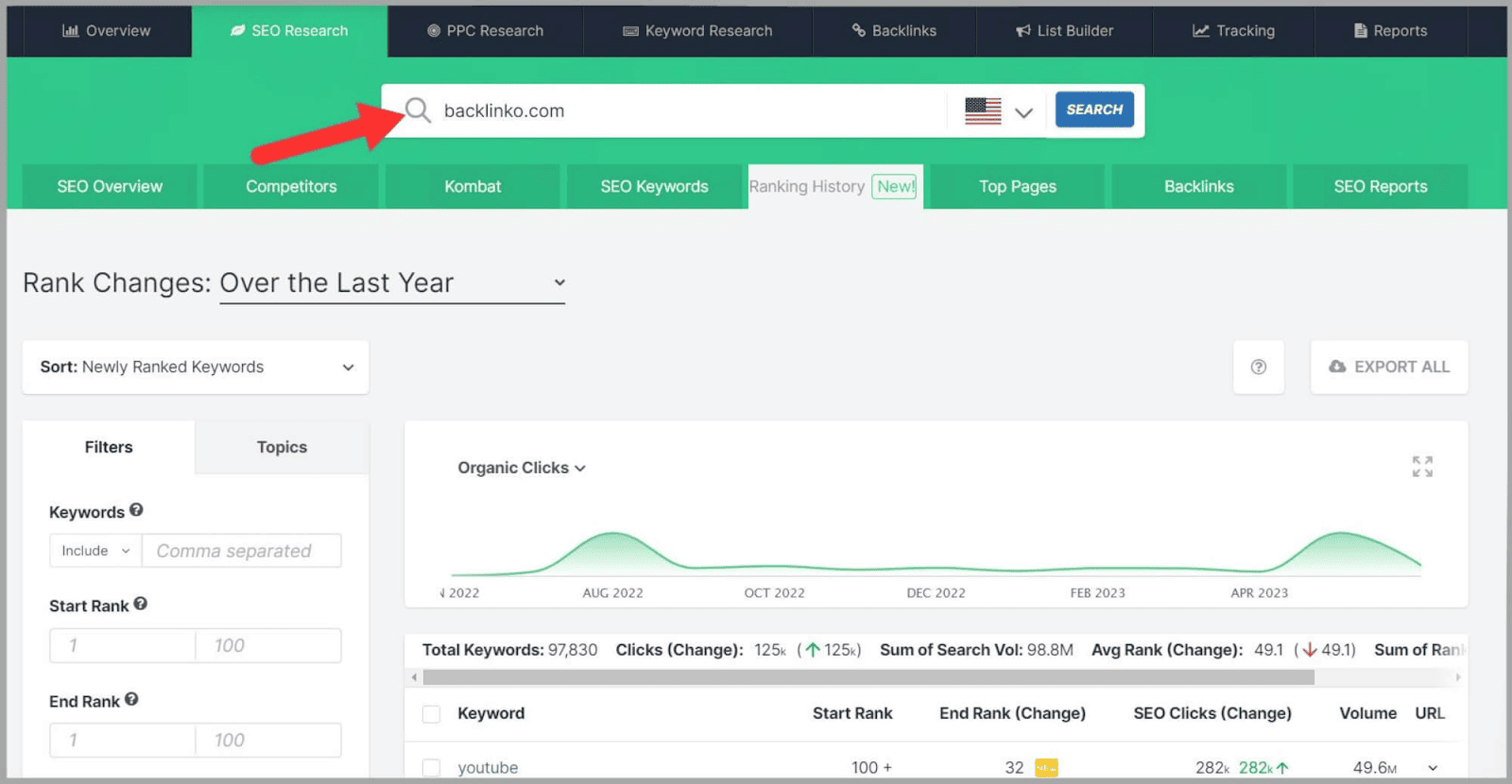Open the Tracking tab

1233,30
